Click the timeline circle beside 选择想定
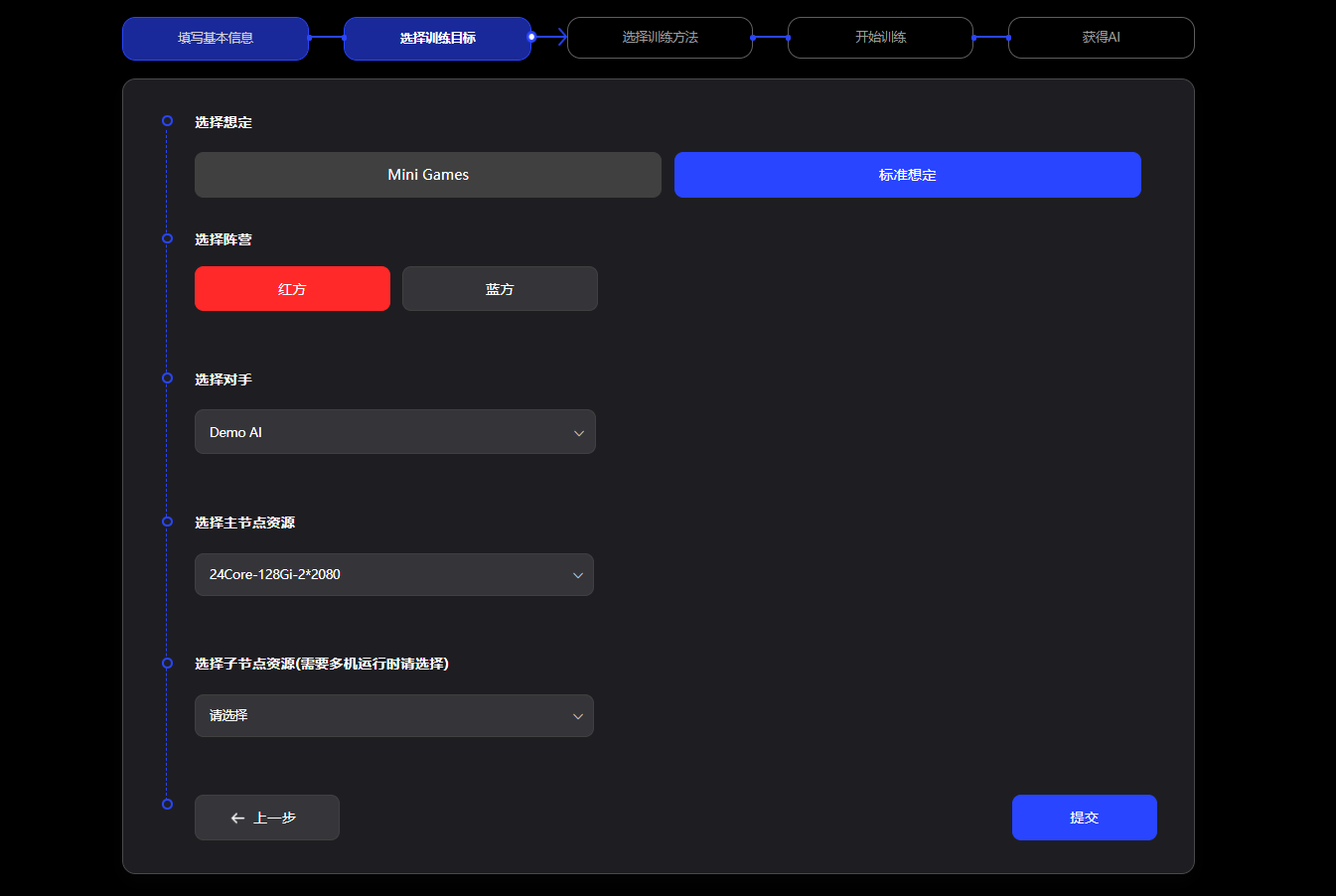The height and width of the screenshot is (896, 1336). [x=167, y=121]
